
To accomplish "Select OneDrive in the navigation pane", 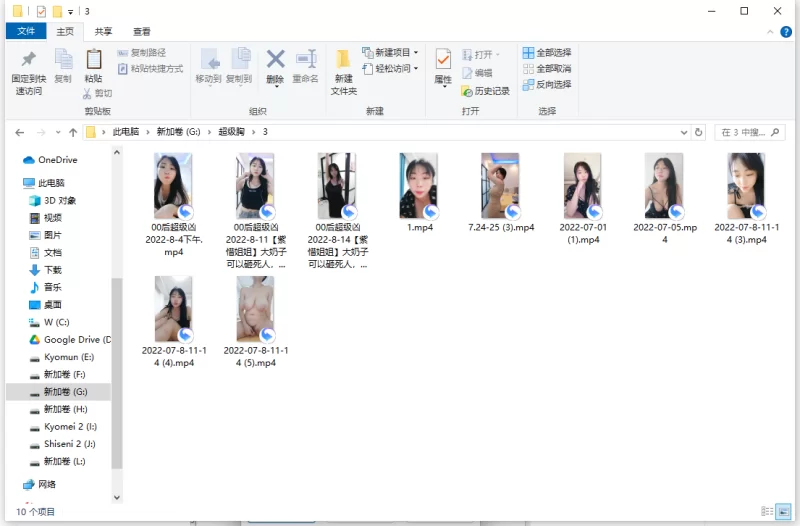I will [51, 160].
